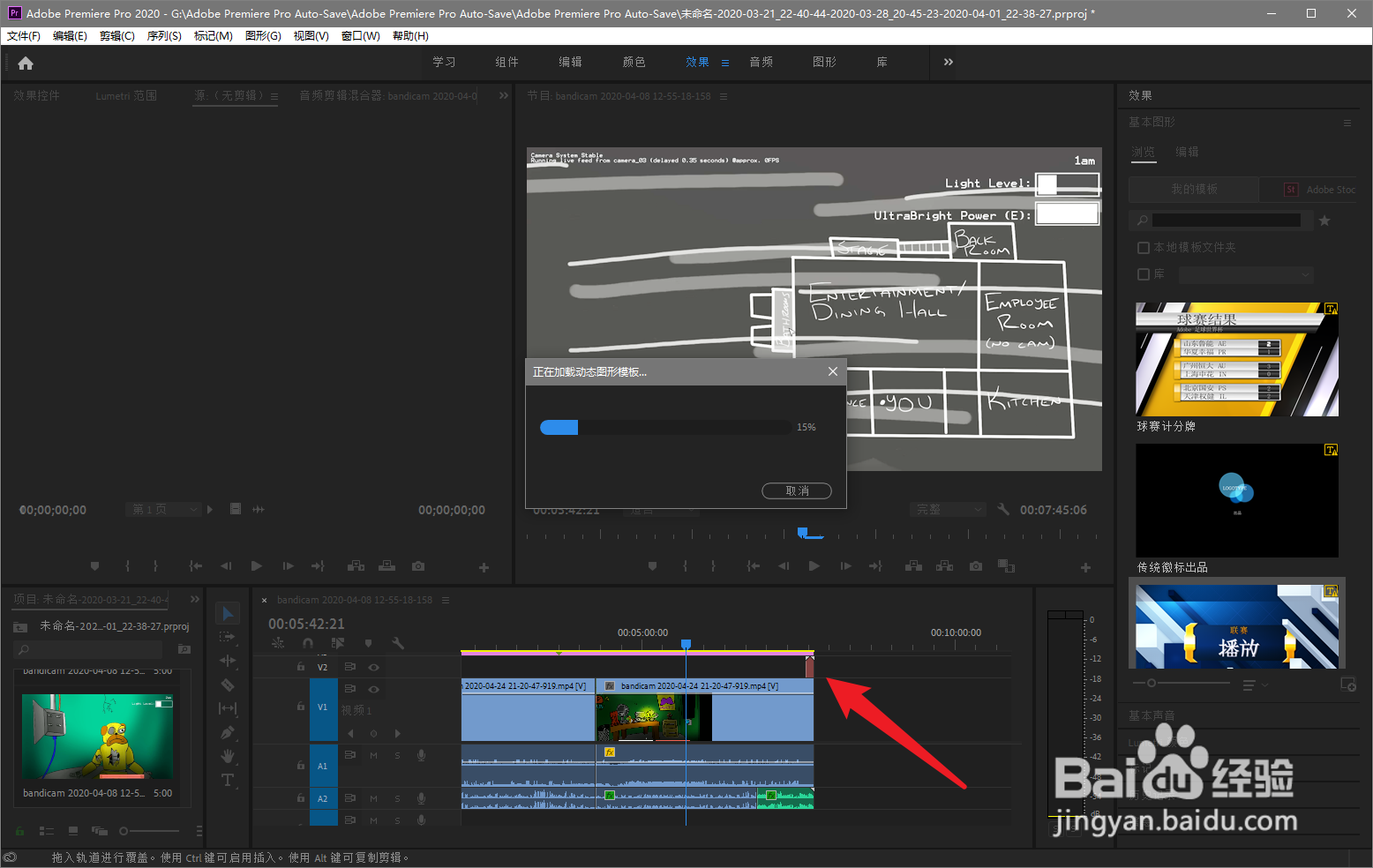Close the loading motion graphics dialog
Screen dimensions: 1373x868
(832, 371)
